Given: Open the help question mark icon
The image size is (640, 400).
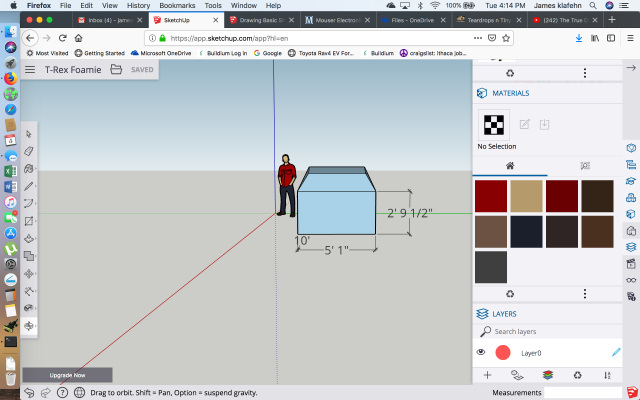Looking at the screenshot, I should click(62, 393).
